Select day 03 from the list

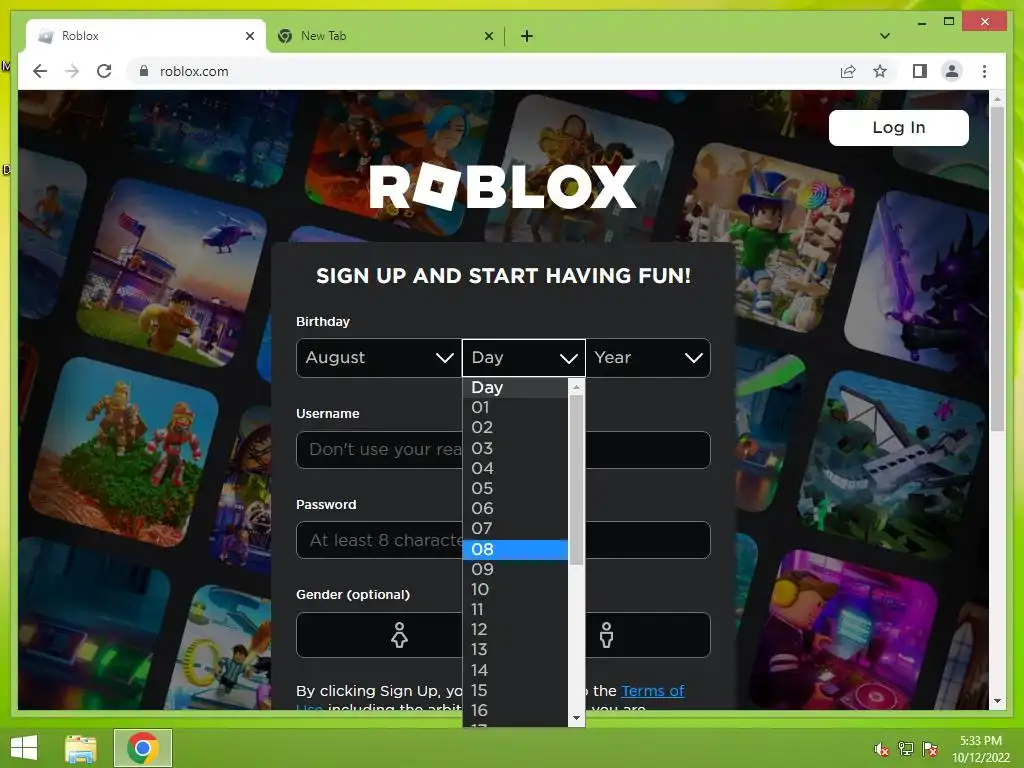pyautogui.click(x=515, y=448)
